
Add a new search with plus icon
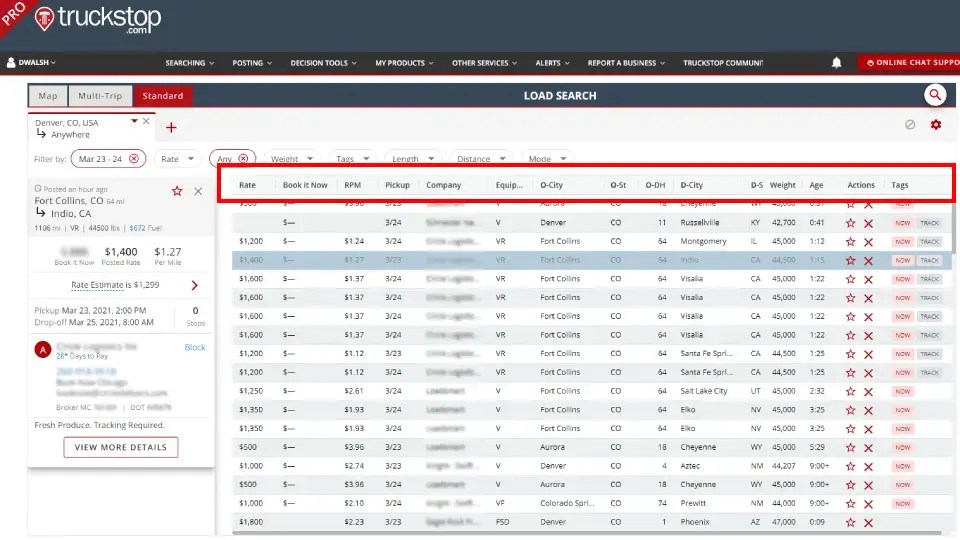pos(171,127)
